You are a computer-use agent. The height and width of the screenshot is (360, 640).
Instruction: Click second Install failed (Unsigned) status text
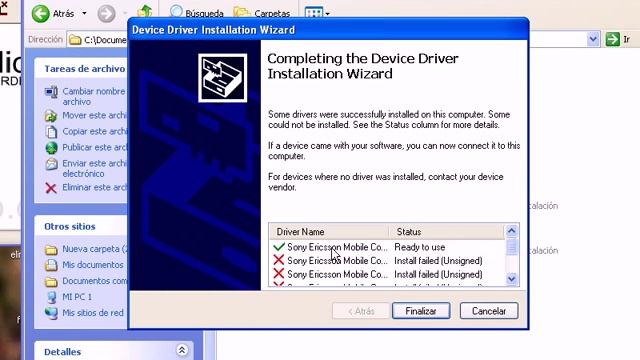pyautogui.click(x=438, y=274)
